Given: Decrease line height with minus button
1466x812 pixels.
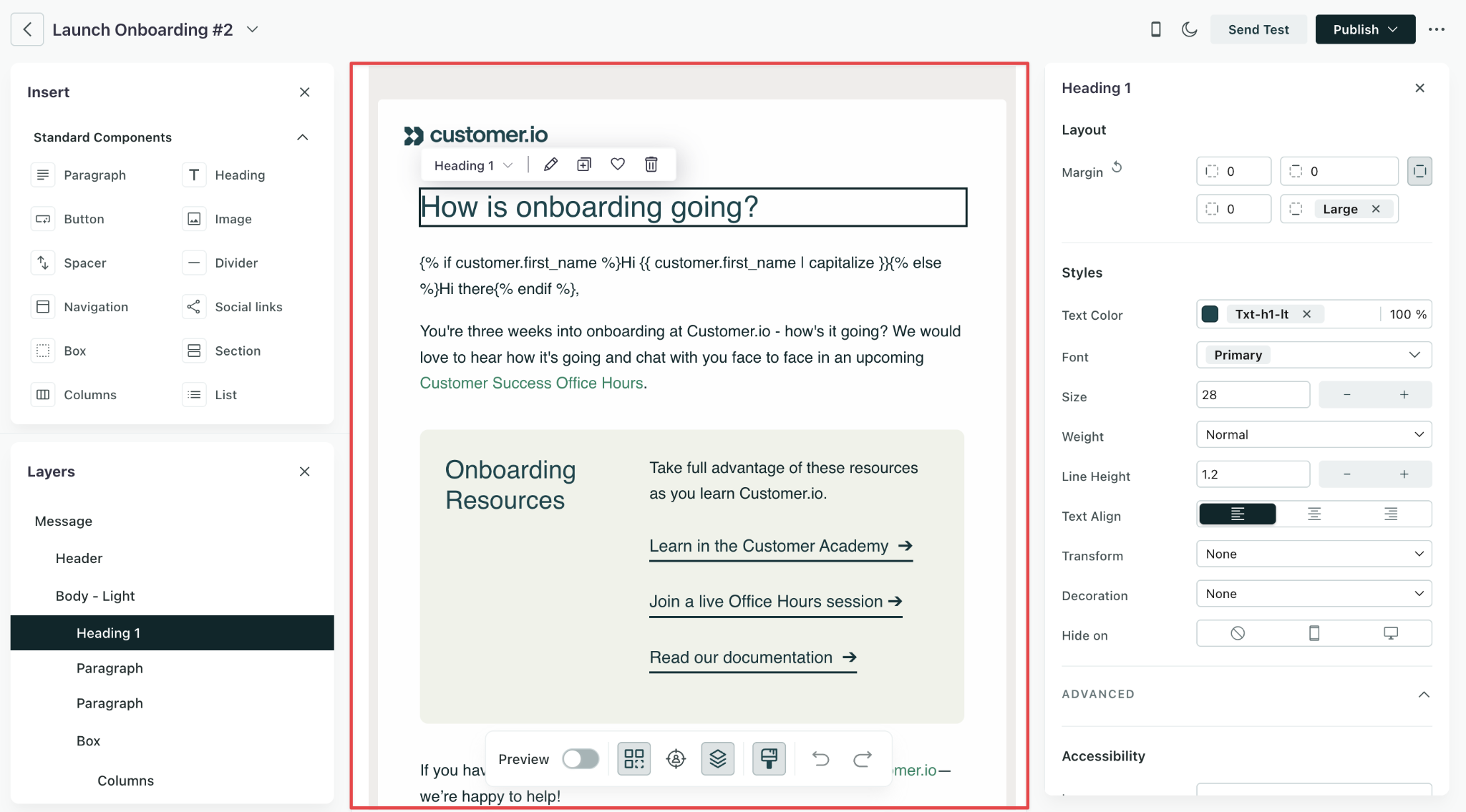Looking at the screenshot, I should click(1346, 474).
